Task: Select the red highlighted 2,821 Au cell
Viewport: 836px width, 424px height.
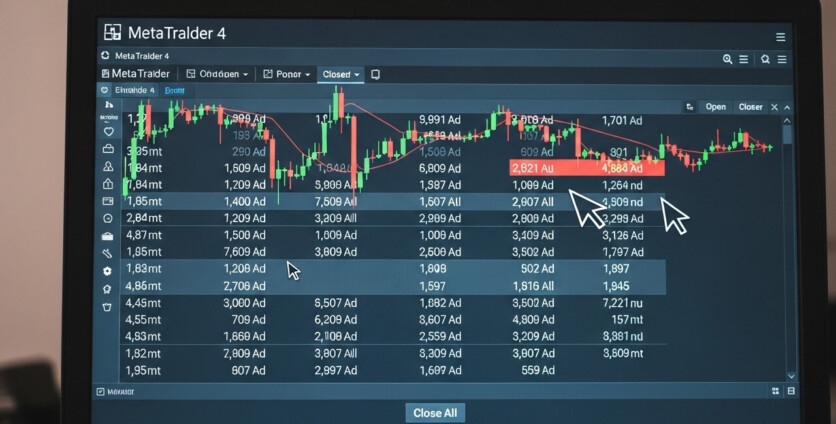Action: coord(532,169)
